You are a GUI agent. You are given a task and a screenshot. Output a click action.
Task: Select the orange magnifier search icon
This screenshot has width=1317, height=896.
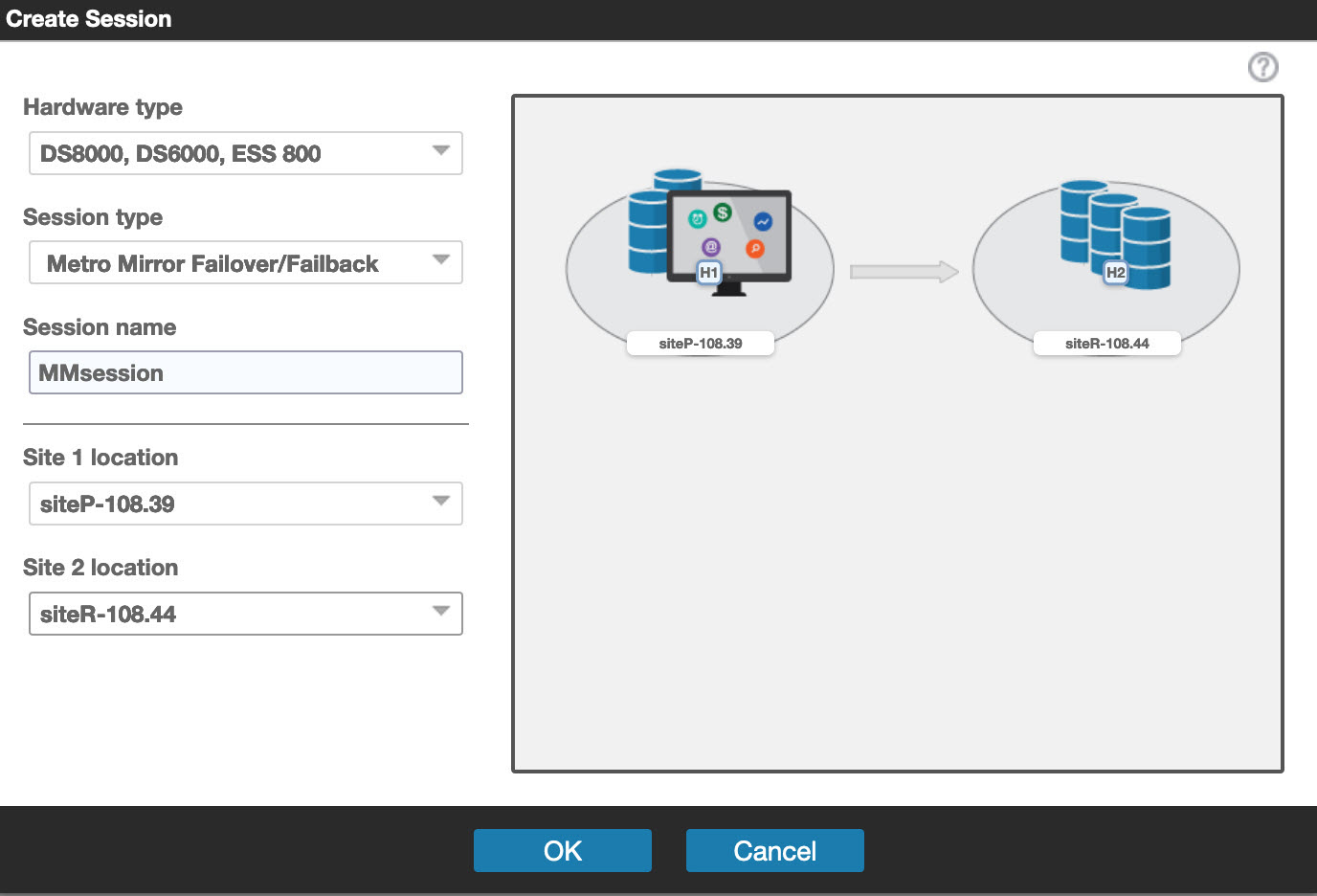(755, 249)
